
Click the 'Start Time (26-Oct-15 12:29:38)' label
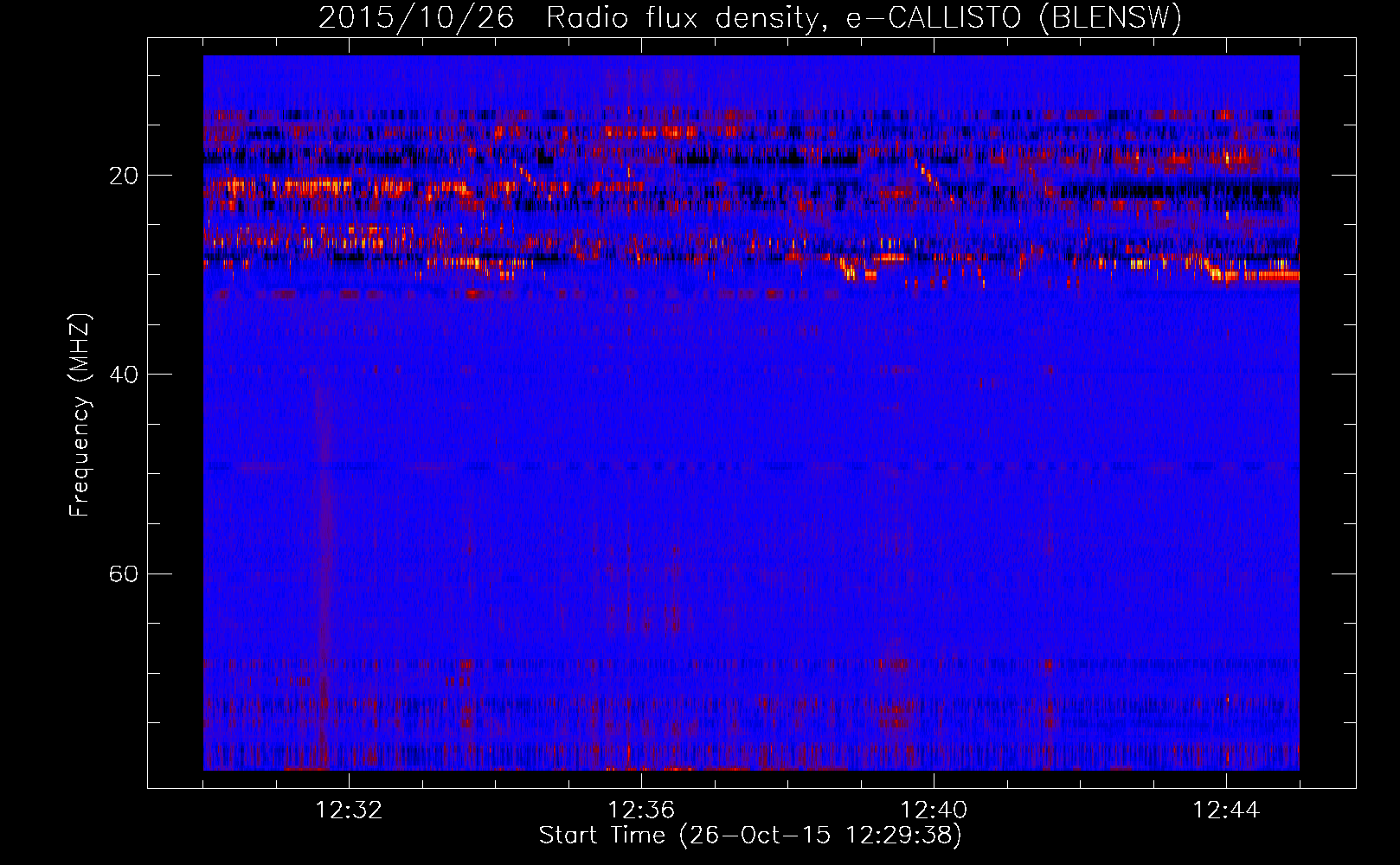750,836
